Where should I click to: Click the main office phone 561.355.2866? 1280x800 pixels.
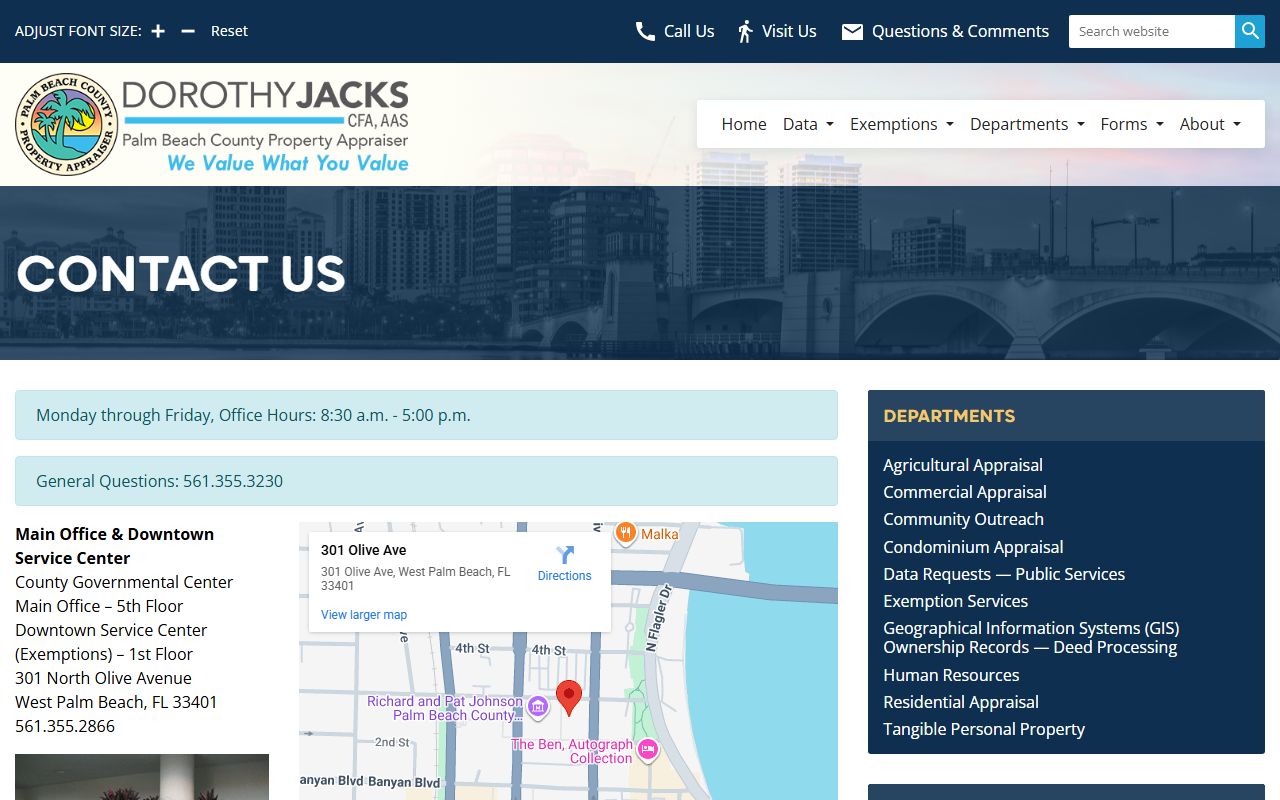65,726
